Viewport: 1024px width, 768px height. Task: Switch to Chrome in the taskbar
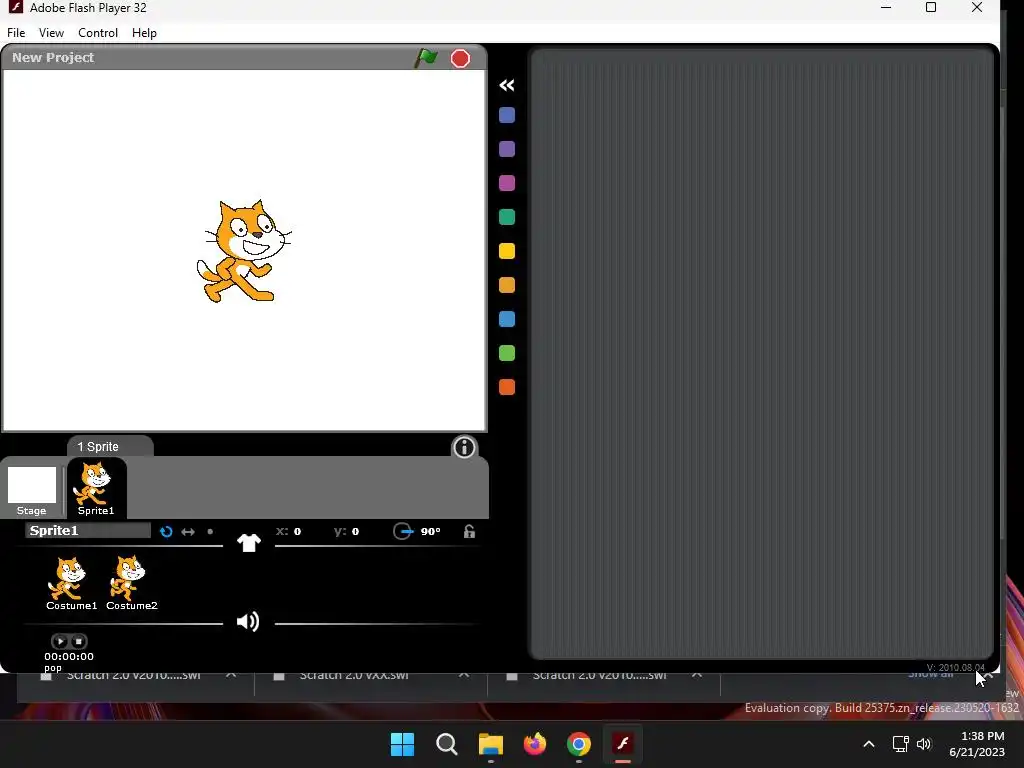click(x=579, y=744)
